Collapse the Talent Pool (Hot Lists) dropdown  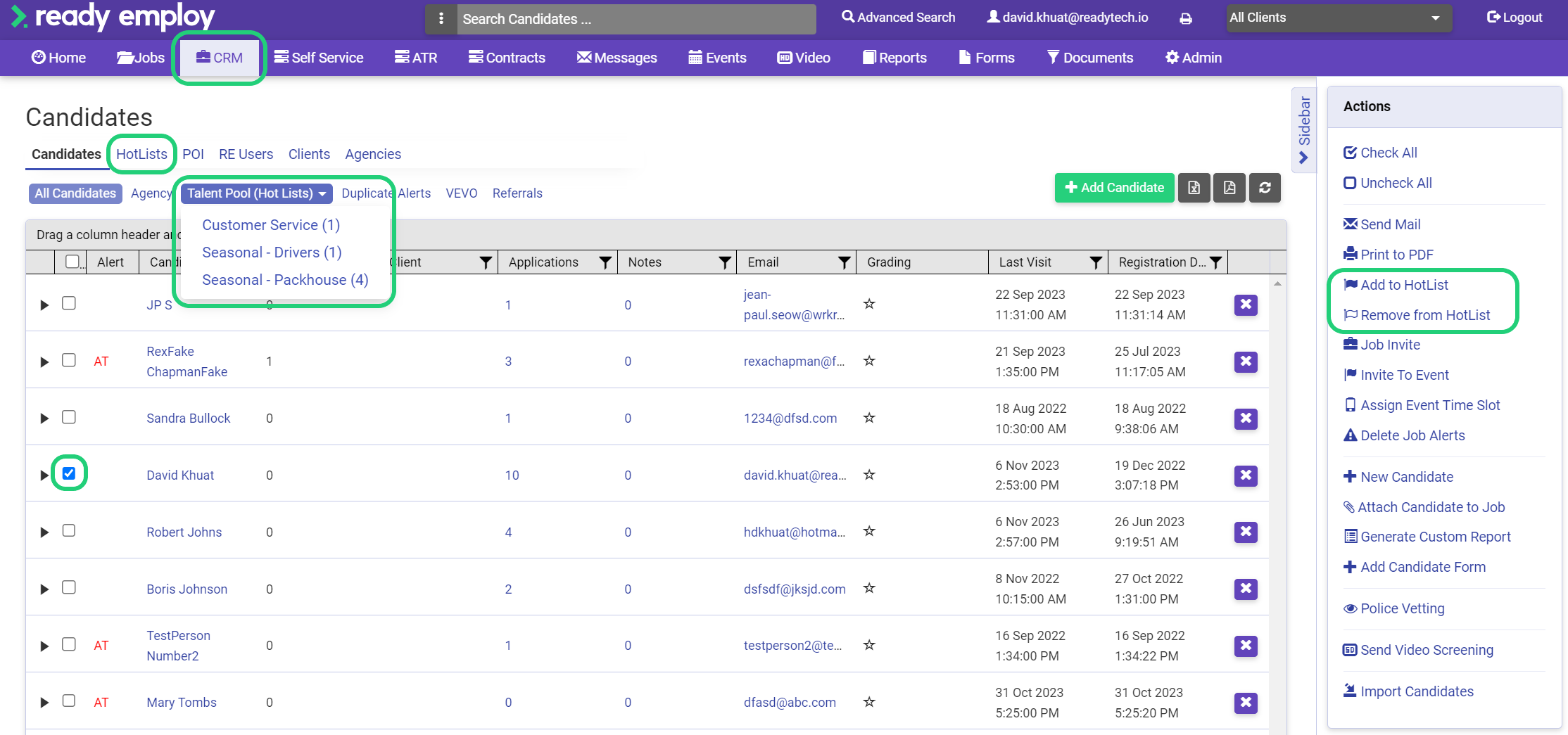click(256, 193)
